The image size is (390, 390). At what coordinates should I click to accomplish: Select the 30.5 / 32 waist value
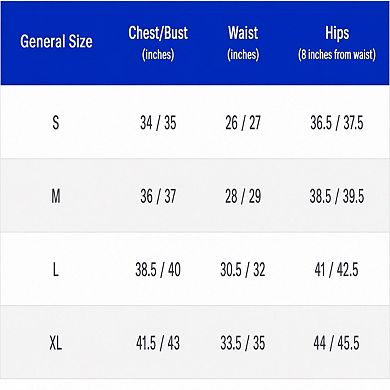(x=243, y=269)
